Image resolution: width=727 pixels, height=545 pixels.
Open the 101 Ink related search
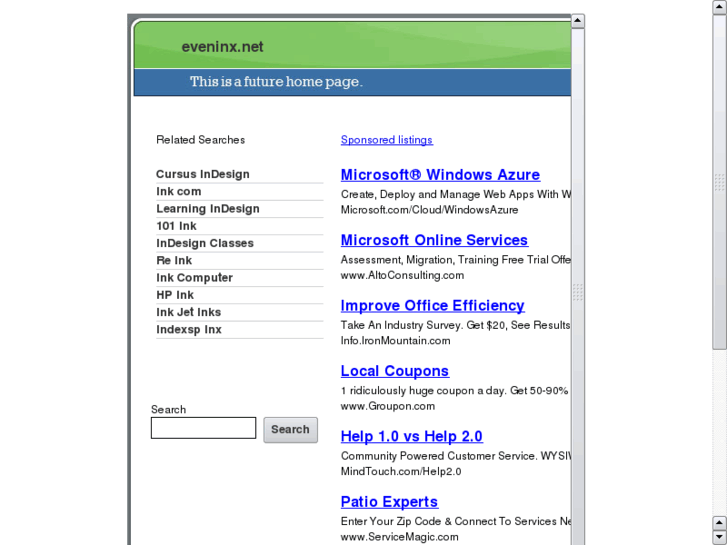click(176, 226)
